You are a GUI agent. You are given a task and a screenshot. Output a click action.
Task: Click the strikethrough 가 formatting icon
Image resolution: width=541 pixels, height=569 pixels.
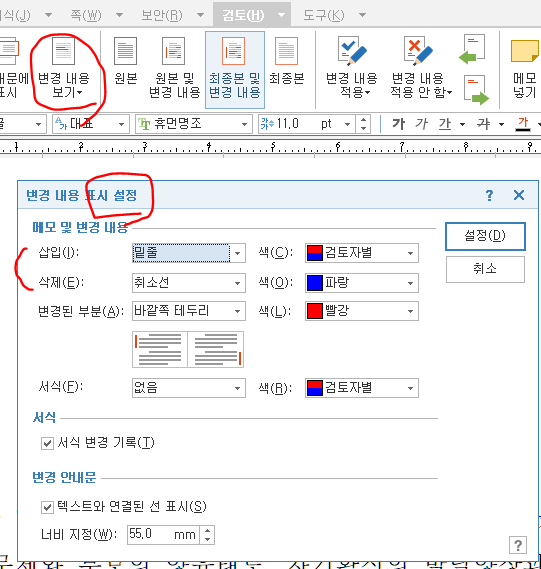pos(484,124)
